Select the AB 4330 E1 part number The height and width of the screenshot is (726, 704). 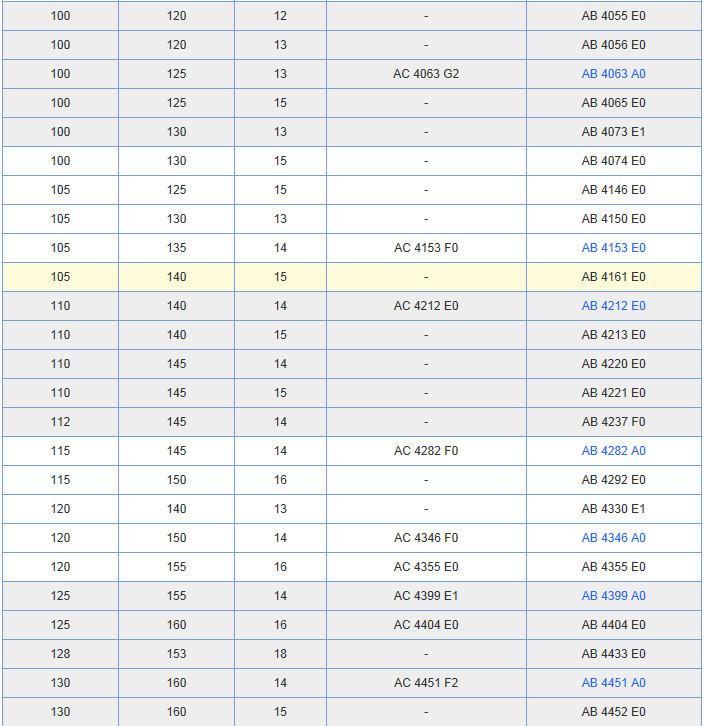click(613, 509)
